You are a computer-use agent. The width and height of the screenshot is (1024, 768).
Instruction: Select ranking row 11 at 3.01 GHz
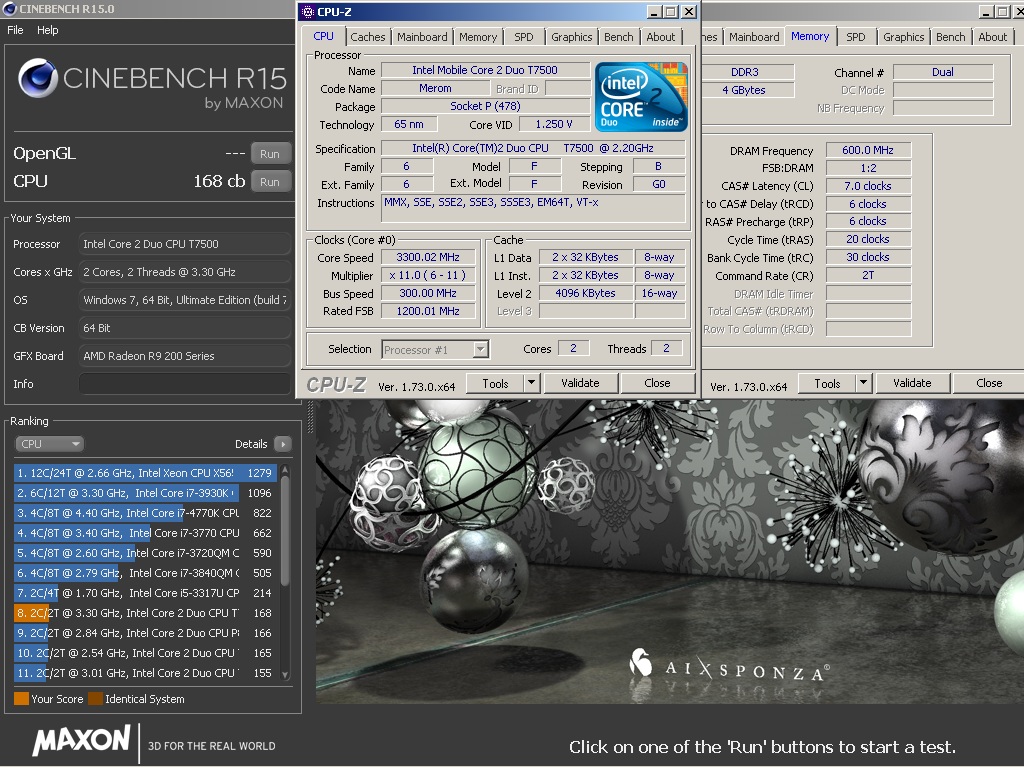[145, 673]
